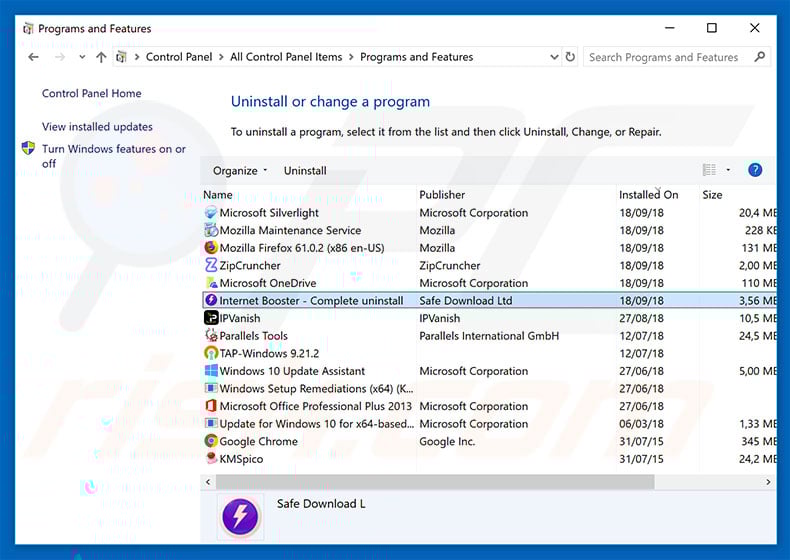Open Turn Windows features on or off

point(114,156)
